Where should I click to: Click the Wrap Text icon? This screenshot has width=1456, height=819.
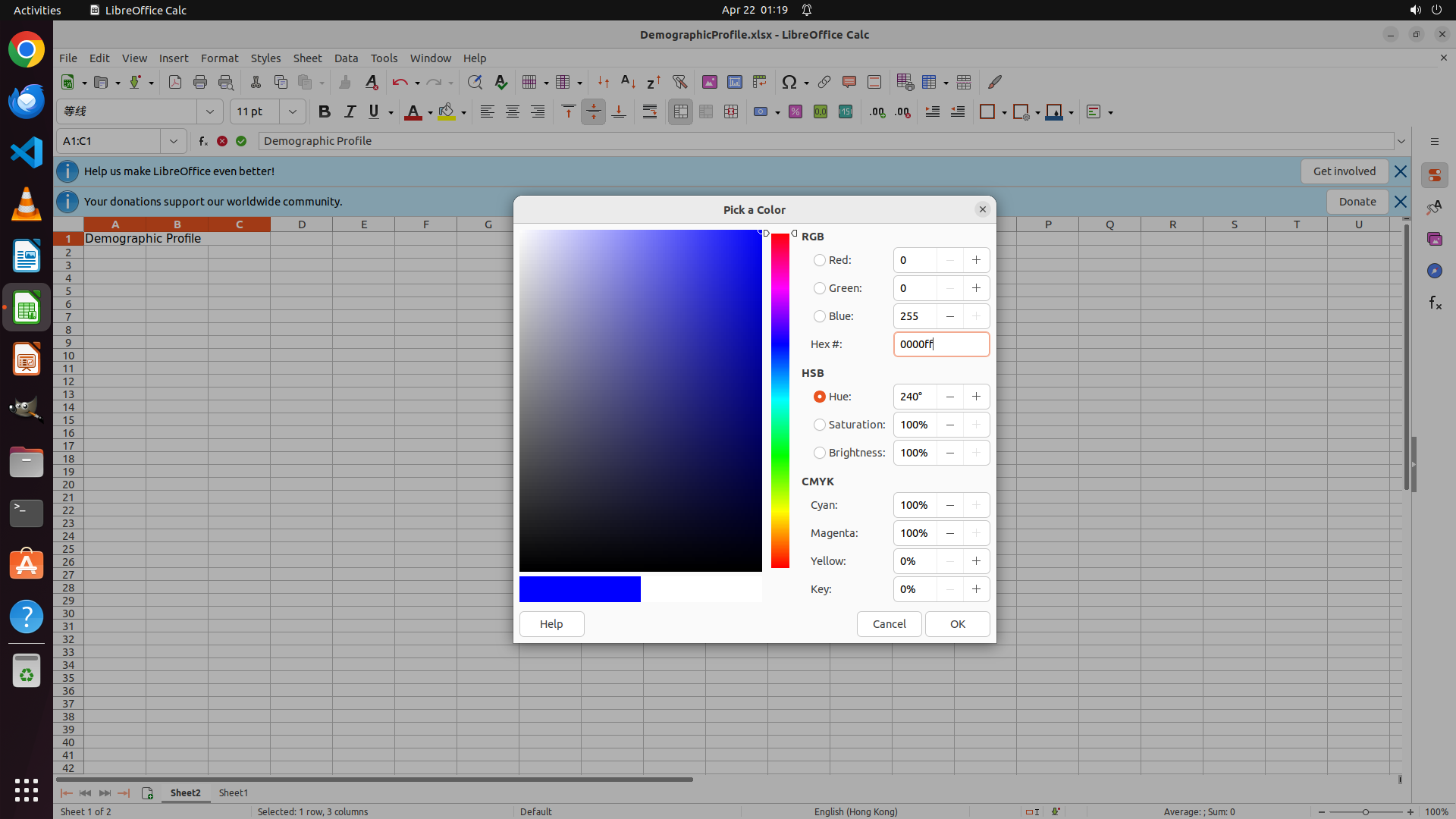650,111
